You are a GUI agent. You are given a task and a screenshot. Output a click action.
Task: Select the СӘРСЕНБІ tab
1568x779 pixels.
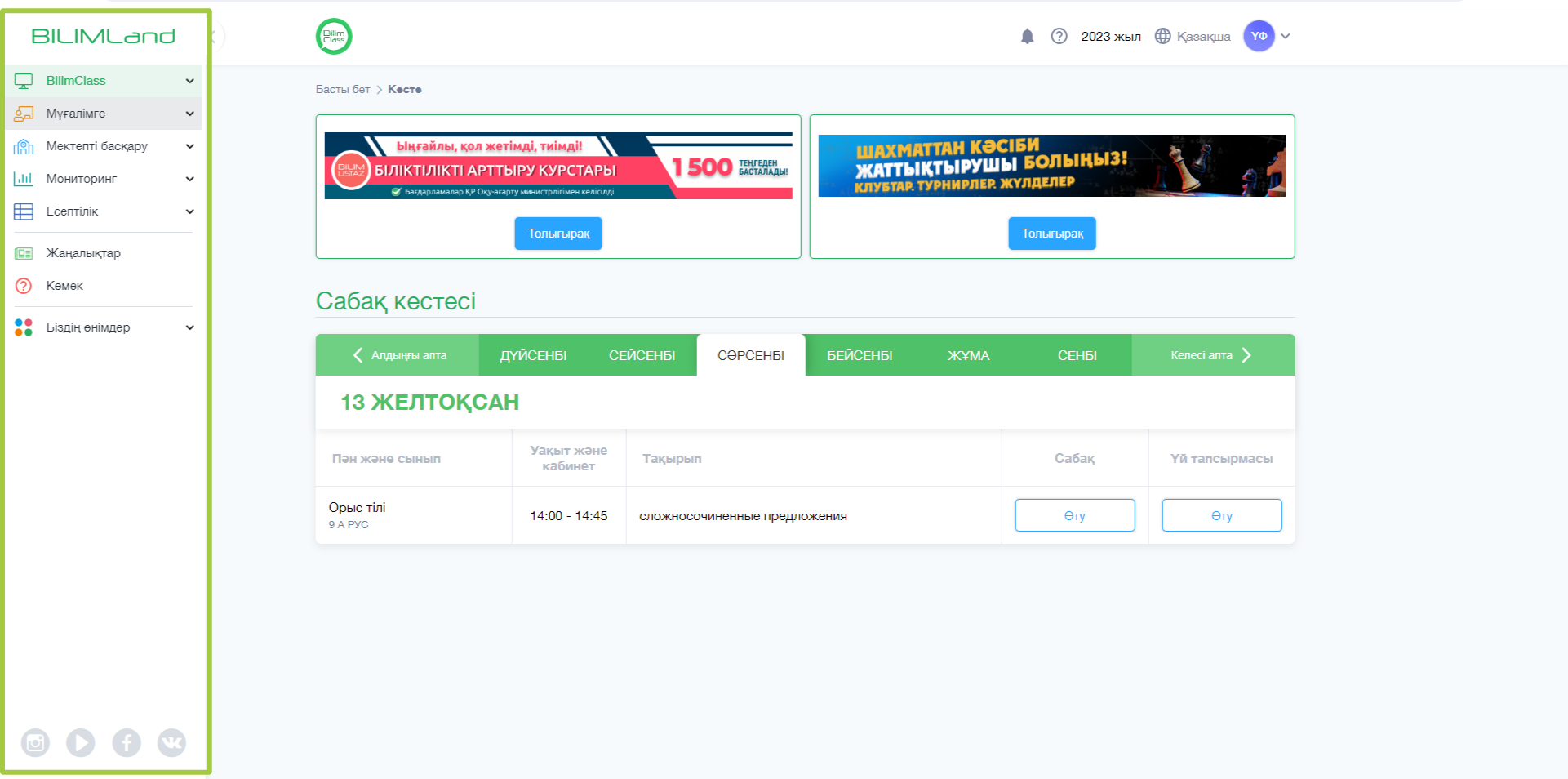[x=751, y=355]
